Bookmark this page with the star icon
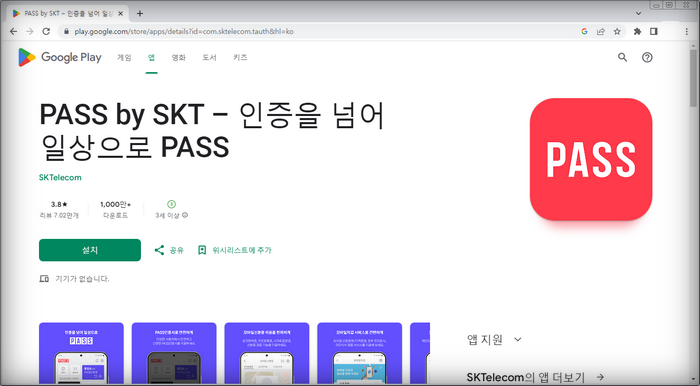700x386 pixels. 617,31
